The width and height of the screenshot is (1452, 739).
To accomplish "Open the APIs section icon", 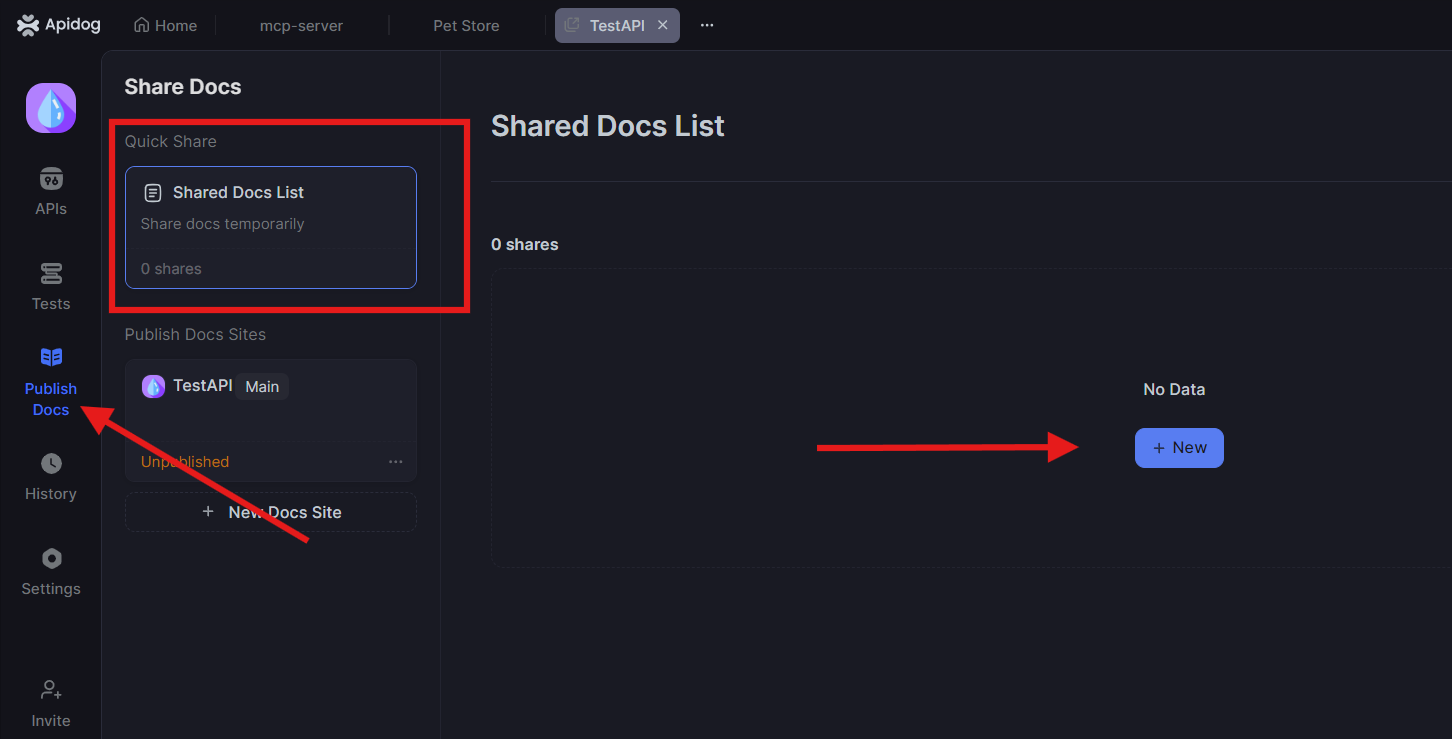I will (51, 179).
